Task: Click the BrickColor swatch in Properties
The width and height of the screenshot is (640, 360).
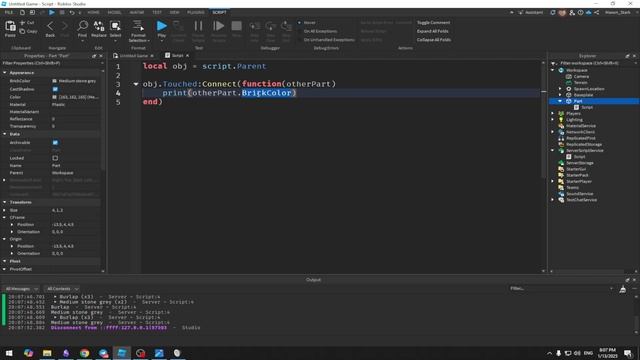Action: (55, 81)
